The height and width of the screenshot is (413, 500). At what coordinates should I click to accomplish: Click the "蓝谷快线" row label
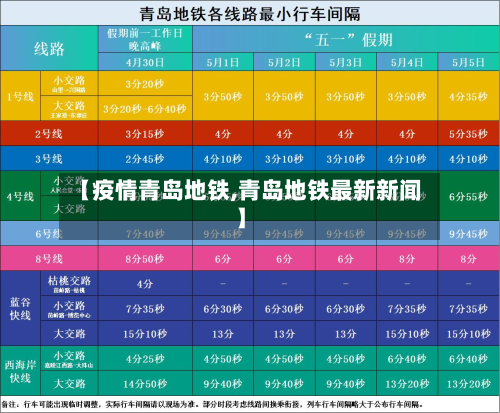point(21,308)
